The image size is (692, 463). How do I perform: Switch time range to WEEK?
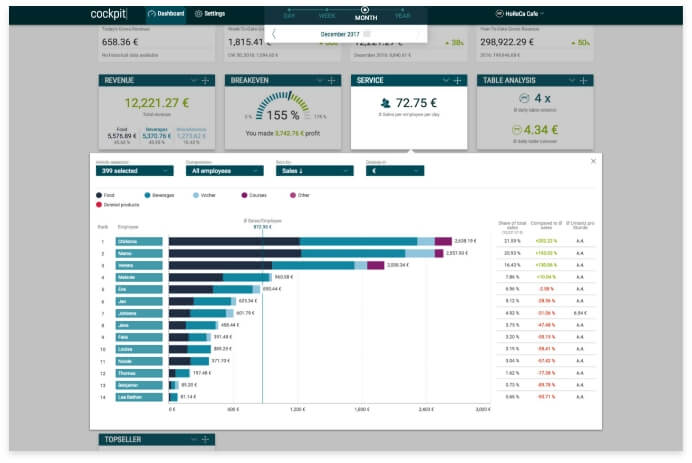(x=327, y=18)
